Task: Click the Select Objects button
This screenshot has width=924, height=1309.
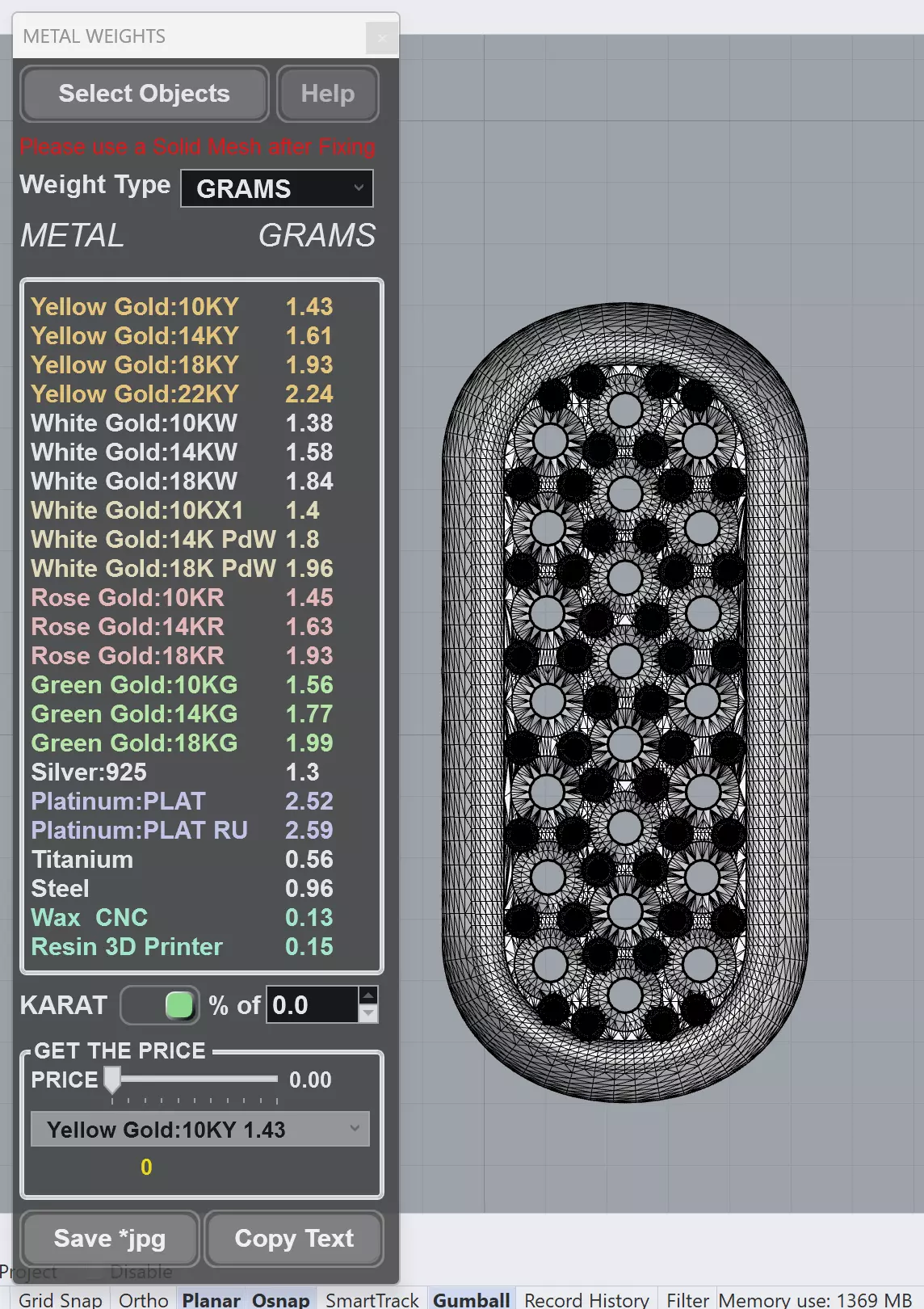Action: tap(145, 94)
